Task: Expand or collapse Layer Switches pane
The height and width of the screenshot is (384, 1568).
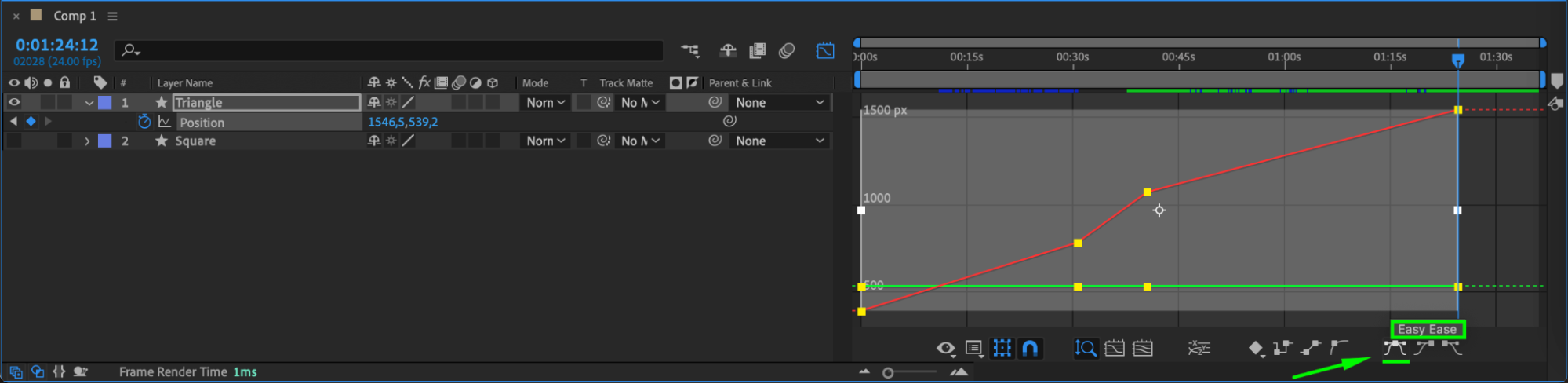Action: [x=16, y=372]
